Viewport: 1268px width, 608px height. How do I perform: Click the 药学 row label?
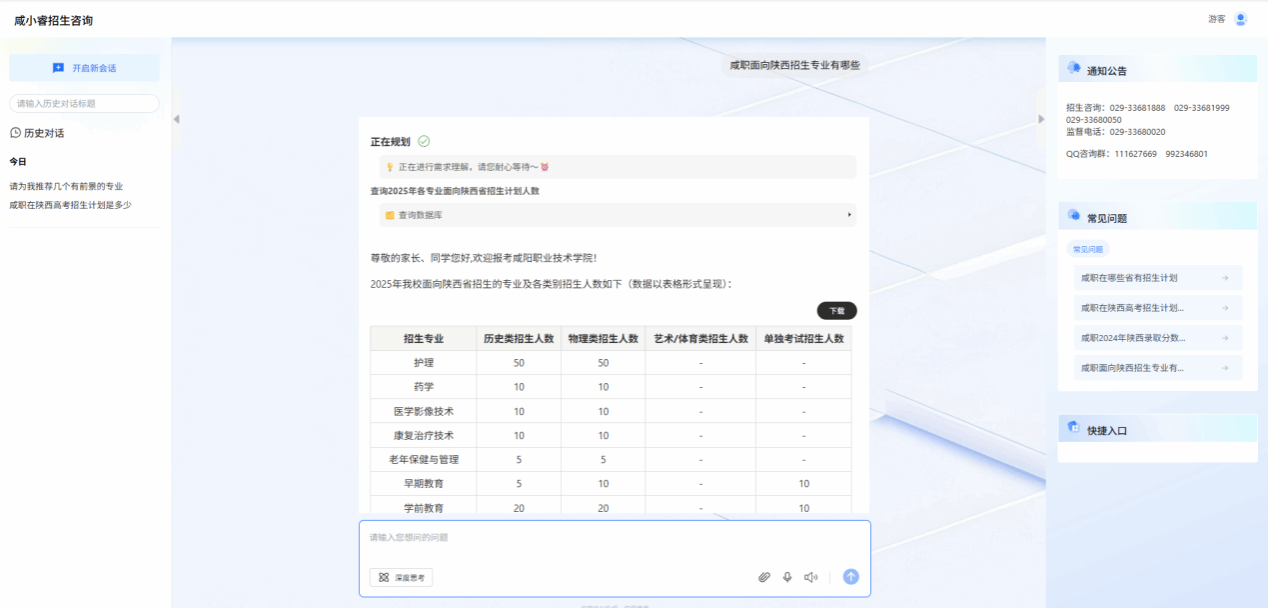pyautogui.click(x=424, y=387)
